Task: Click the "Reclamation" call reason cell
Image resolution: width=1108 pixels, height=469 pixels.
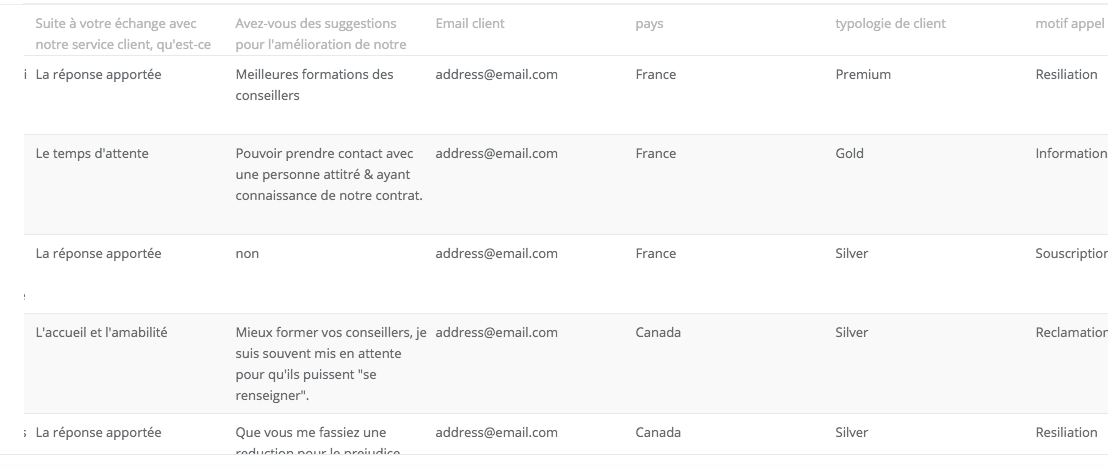Action: pos(1070,333)
